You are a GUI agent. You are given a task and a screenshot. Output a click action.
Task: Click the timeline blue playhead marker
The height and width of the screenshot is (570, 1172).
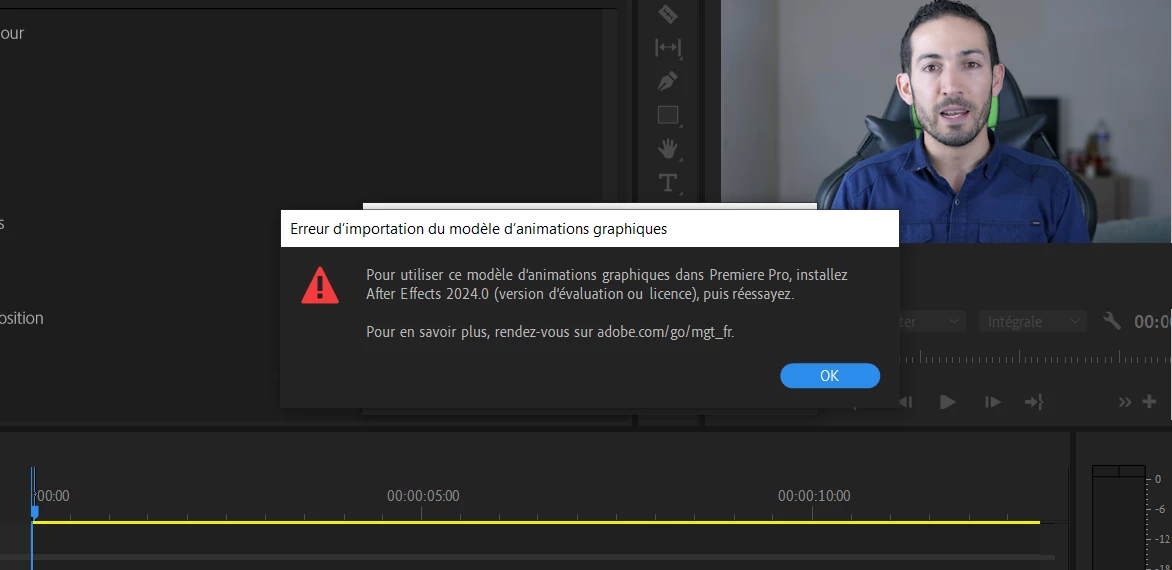(x=34, y=512)
